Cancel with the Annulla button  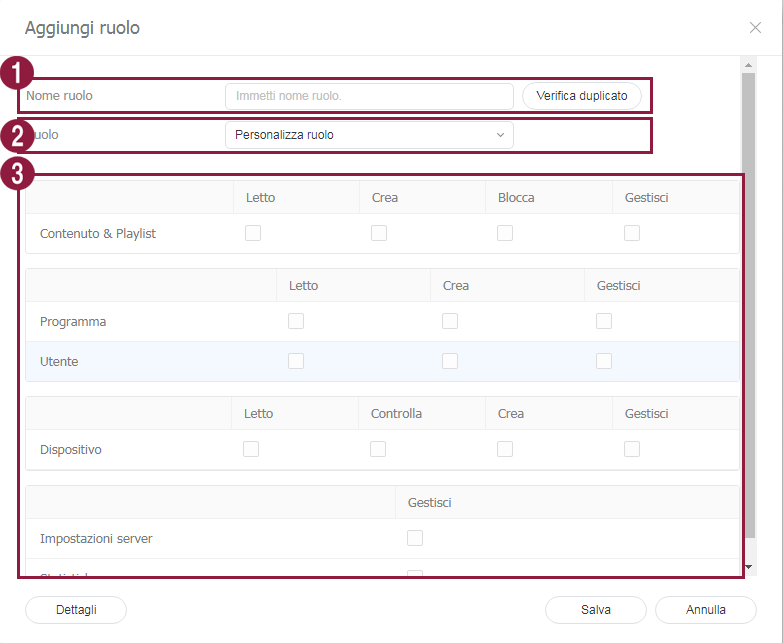click(706, 609)
